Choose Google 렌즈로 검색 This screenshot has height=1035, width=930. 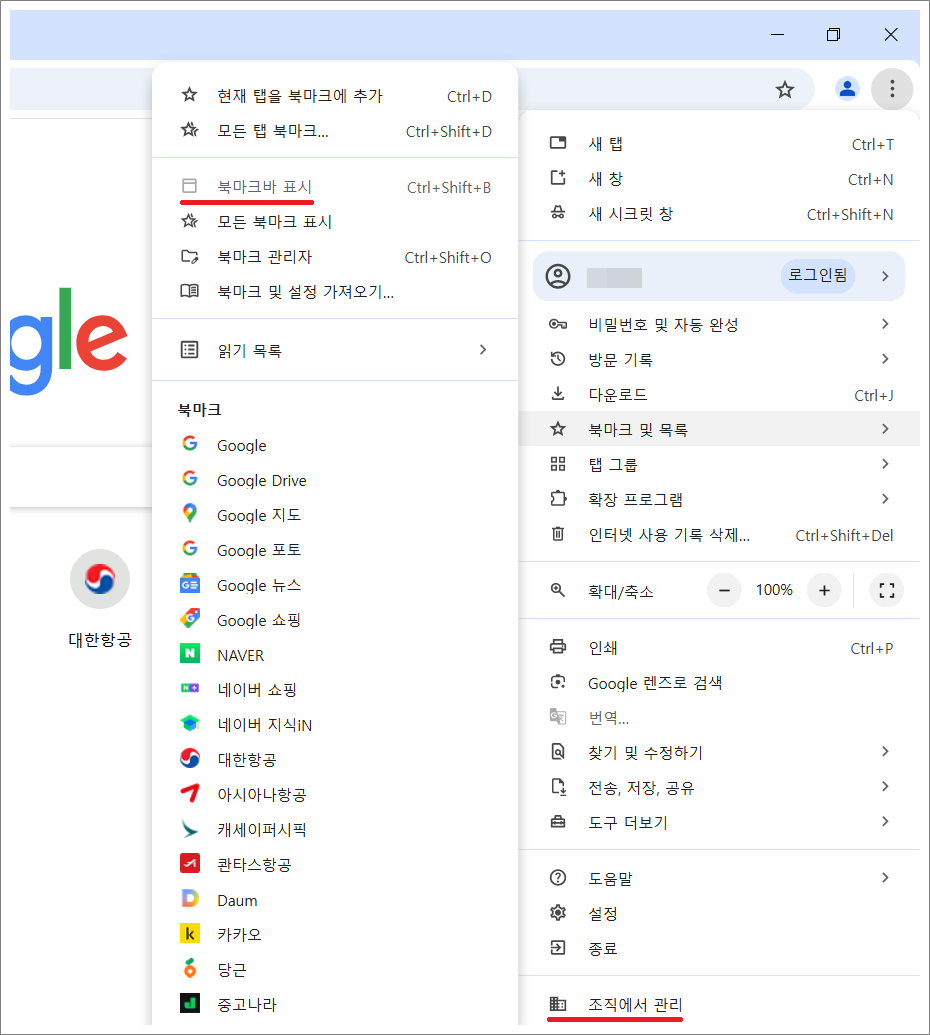[719, 683]
